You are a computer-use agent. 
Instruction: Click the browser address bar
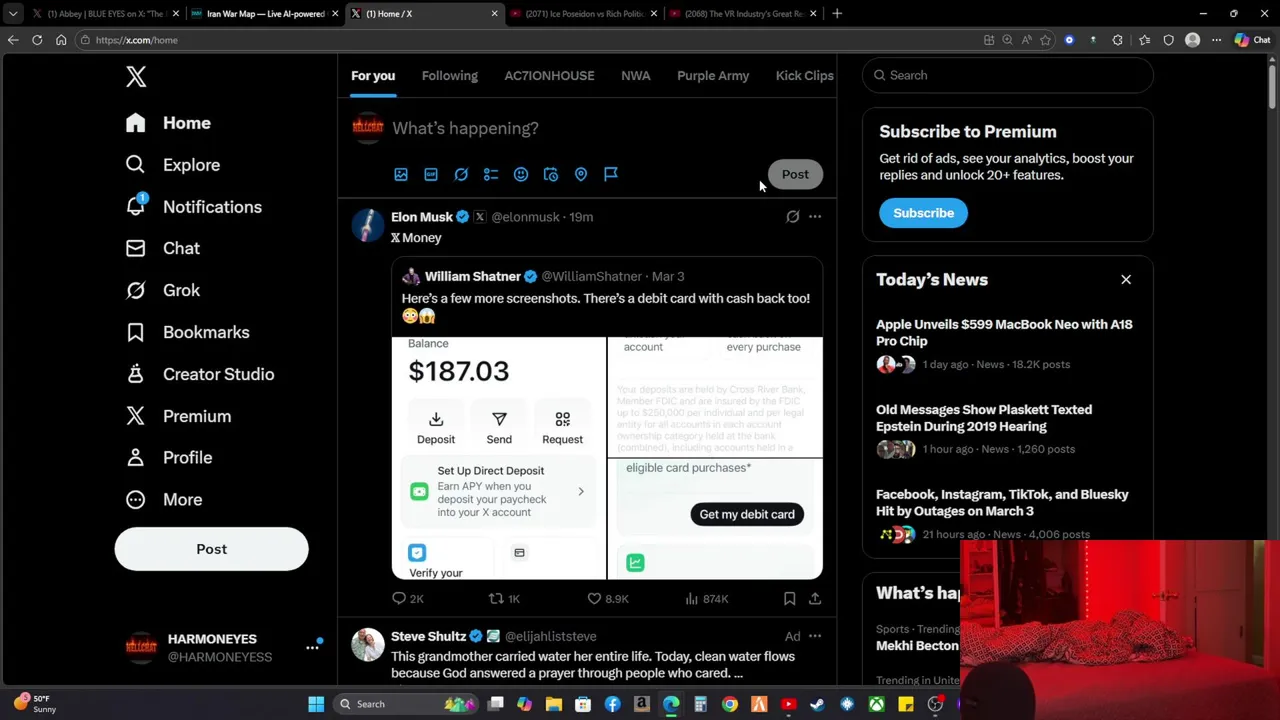pyautogui.click(x=530, y=40)
